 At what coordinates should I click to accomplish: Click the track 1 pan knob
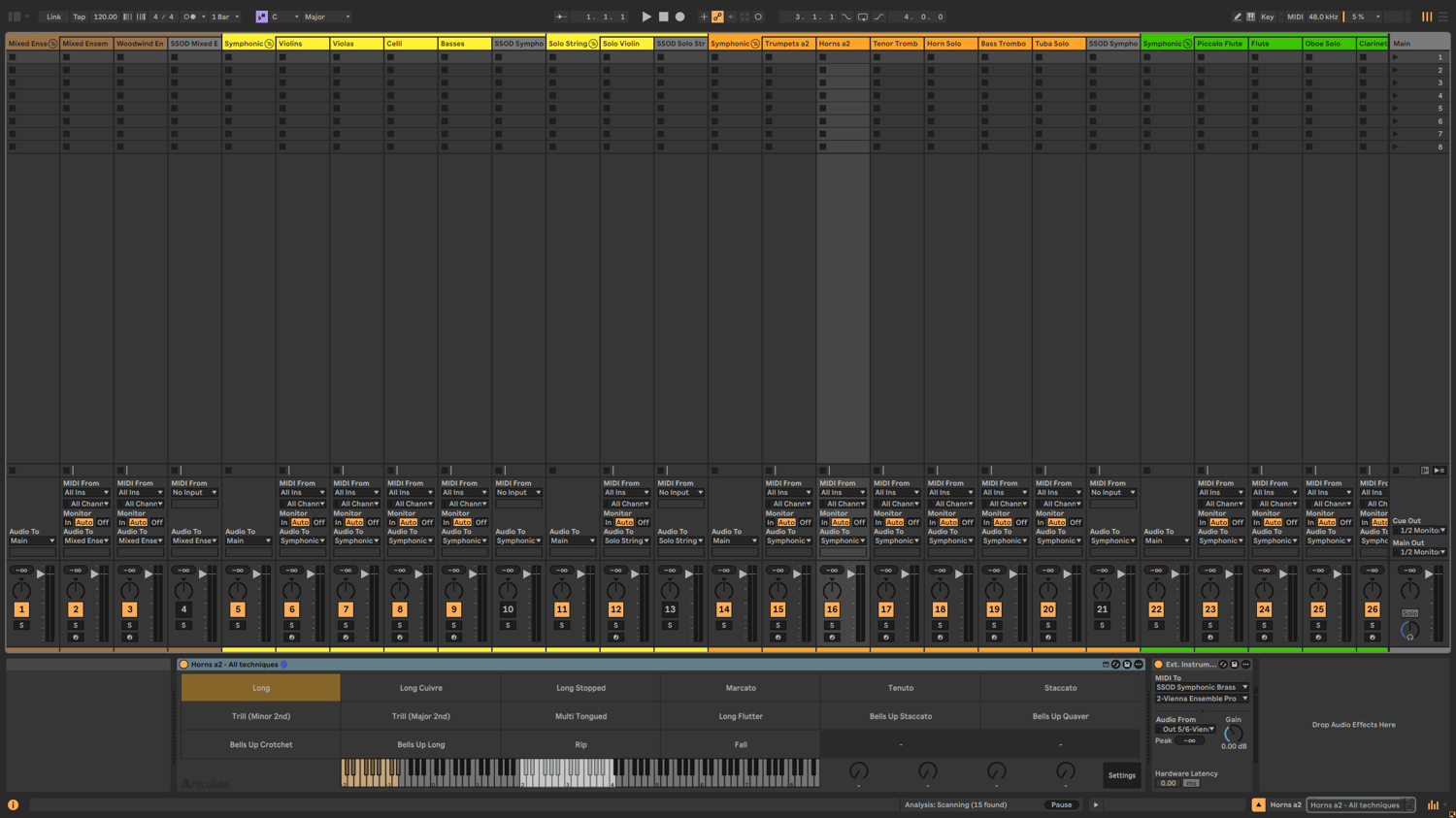(x=21, y=591)
